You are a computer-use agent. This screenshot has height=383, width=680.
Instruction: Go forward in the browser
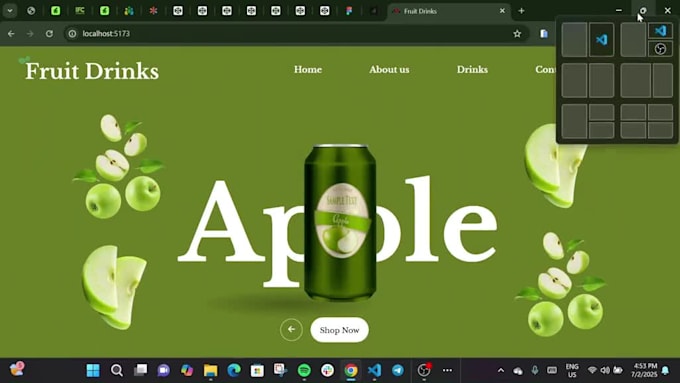tap(30, 33)
